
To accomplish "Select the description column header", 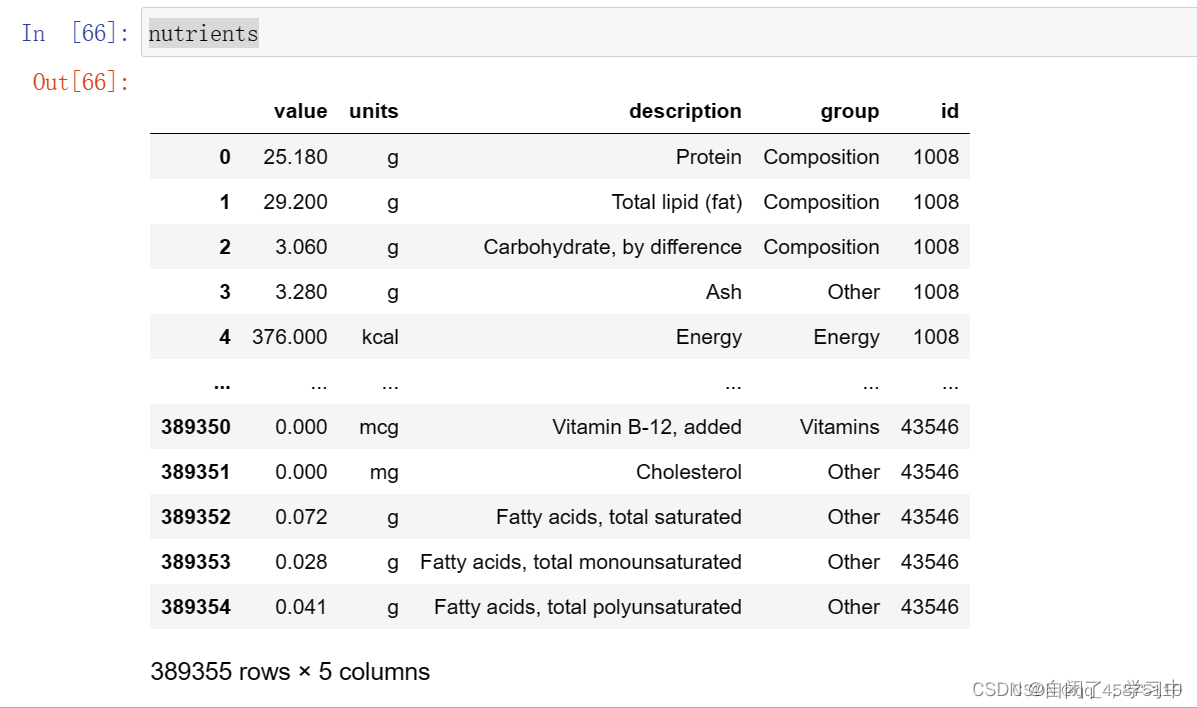I will pos(685,111).
